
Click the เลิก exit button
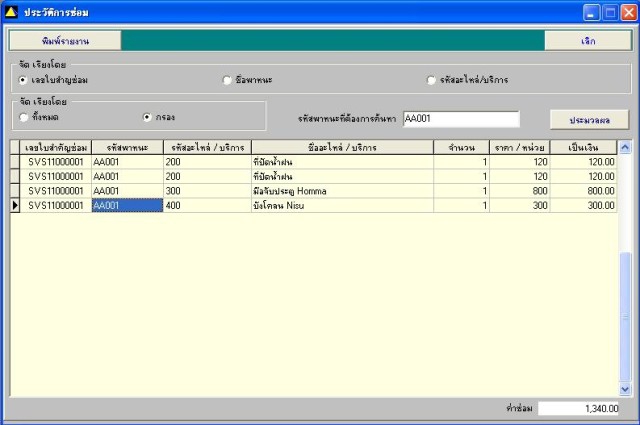588,41
